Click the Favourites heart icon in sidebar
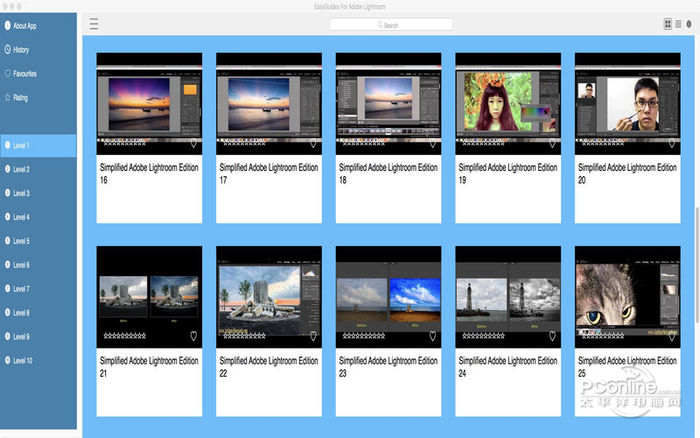This screenshot has height=438, width=700. click(8, 73)
